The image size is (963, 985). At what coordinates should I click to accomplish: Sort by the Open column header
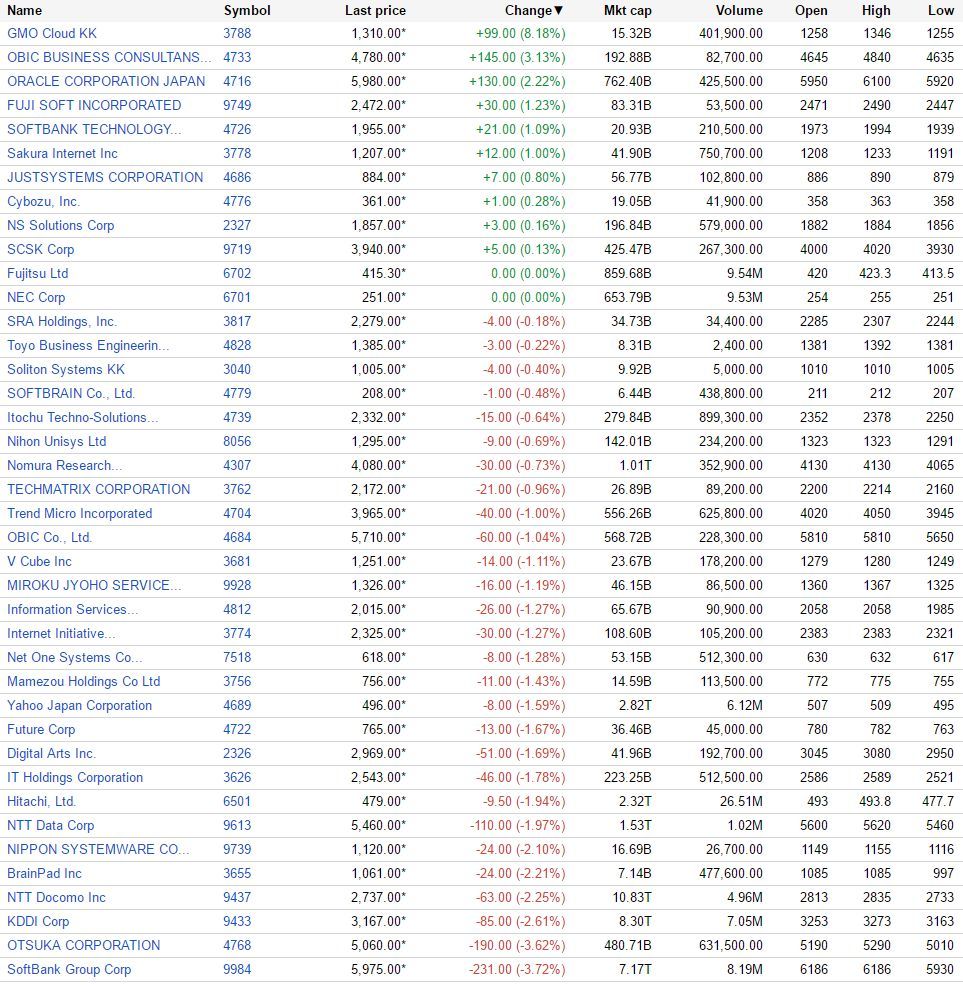click(x=811, y=11)
